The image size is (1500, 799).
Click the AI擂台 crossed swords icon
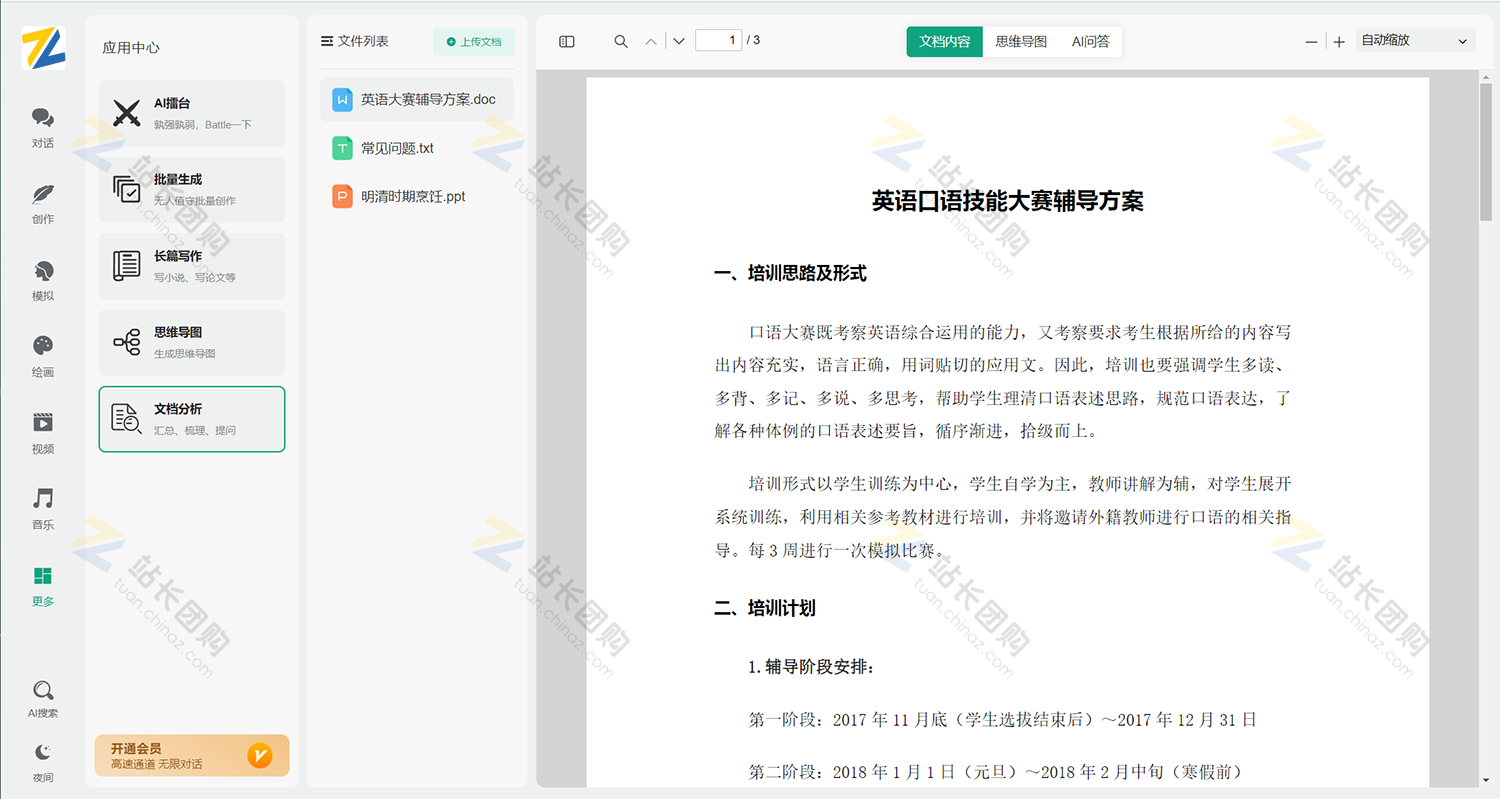tap(127, 113)
